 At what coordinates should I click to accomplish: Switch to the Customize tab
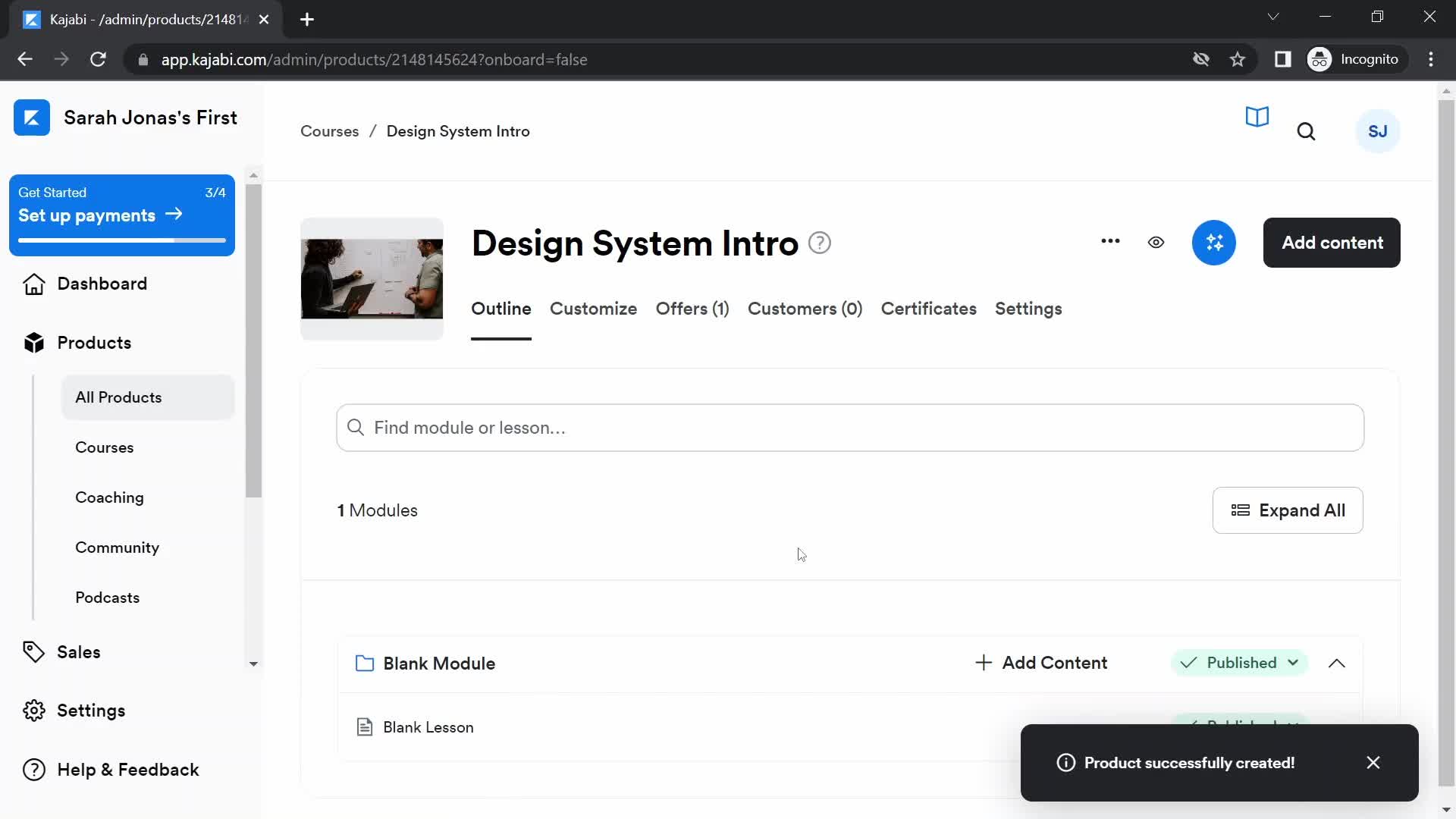(x=593, y=309)
